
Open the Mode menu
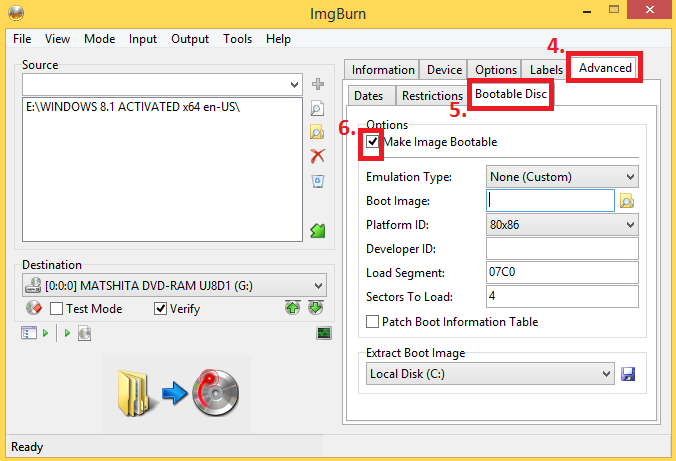pos(100,39)
